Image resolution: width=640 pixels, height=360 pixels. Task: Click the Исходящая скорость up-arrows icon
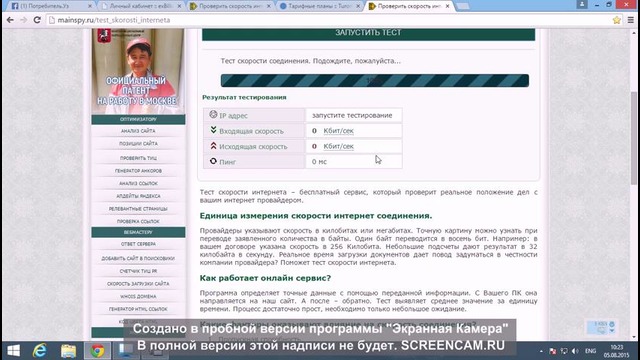[x=213, y=145]
